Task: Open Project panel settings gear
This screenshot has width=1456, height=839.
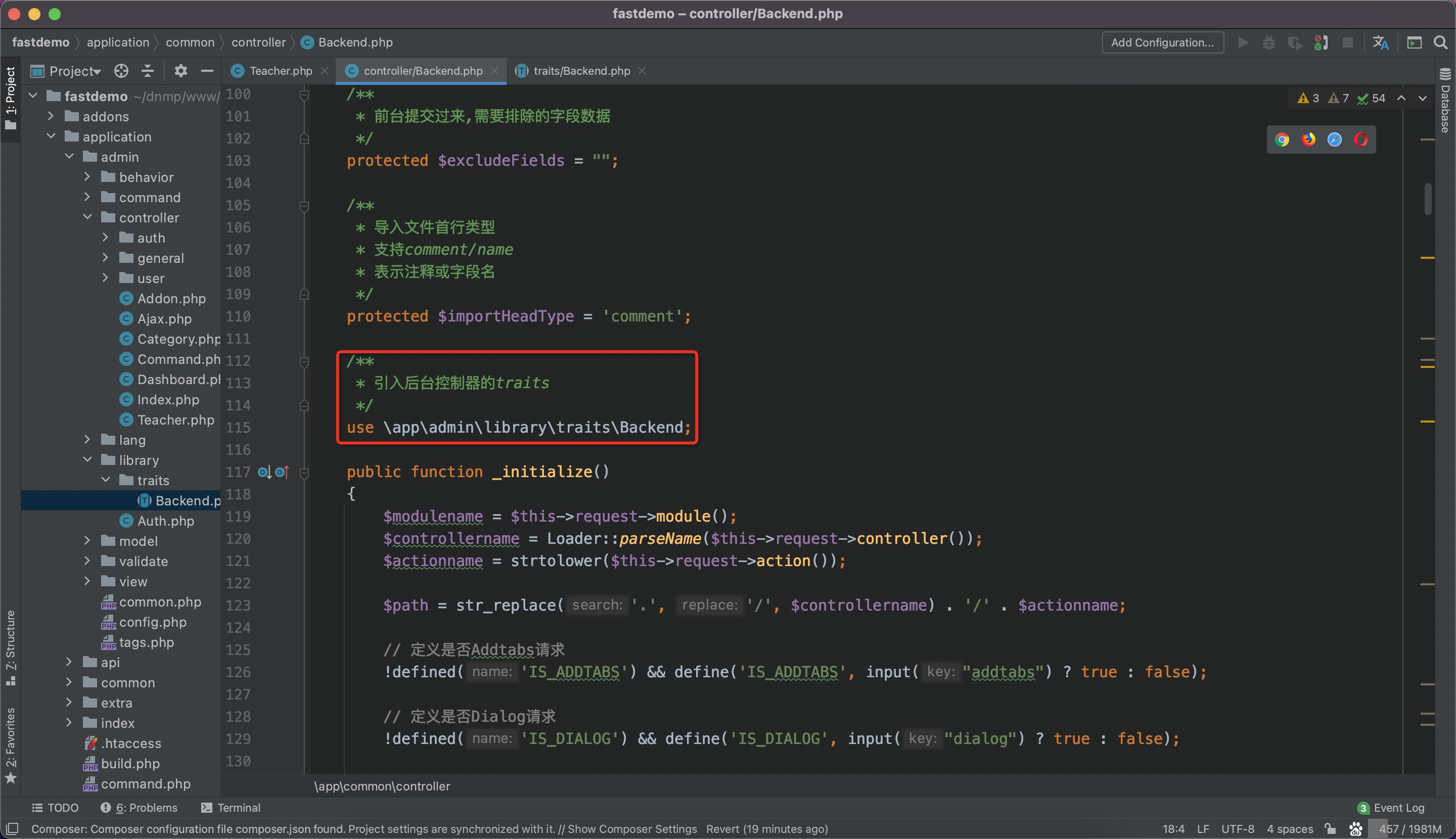Action: click(180, 71)
